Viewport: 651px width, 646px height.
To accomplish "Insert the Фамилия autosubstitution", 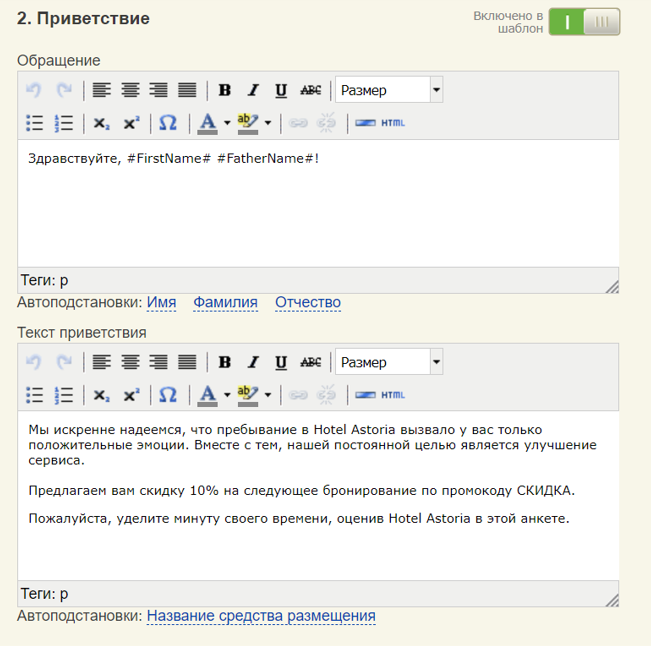I will [225, 302].
